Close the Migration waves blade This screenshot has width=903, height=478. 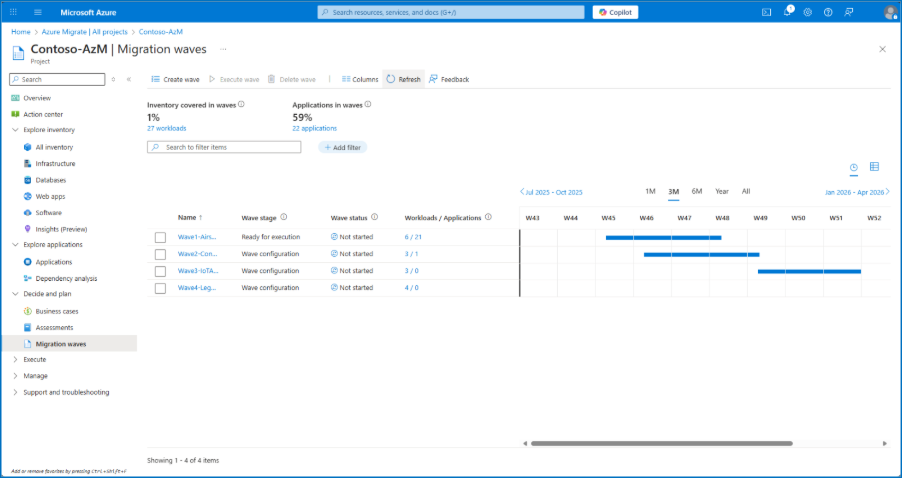click(x=882, y=50)
